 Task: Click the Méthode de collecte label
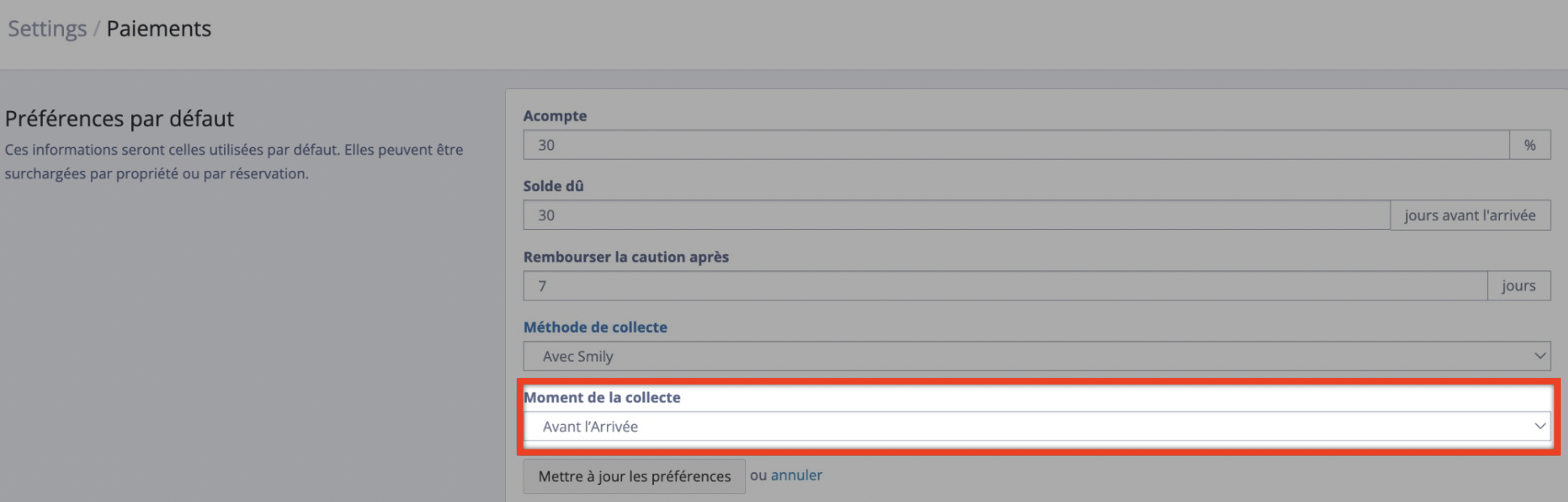coord(595,327)
